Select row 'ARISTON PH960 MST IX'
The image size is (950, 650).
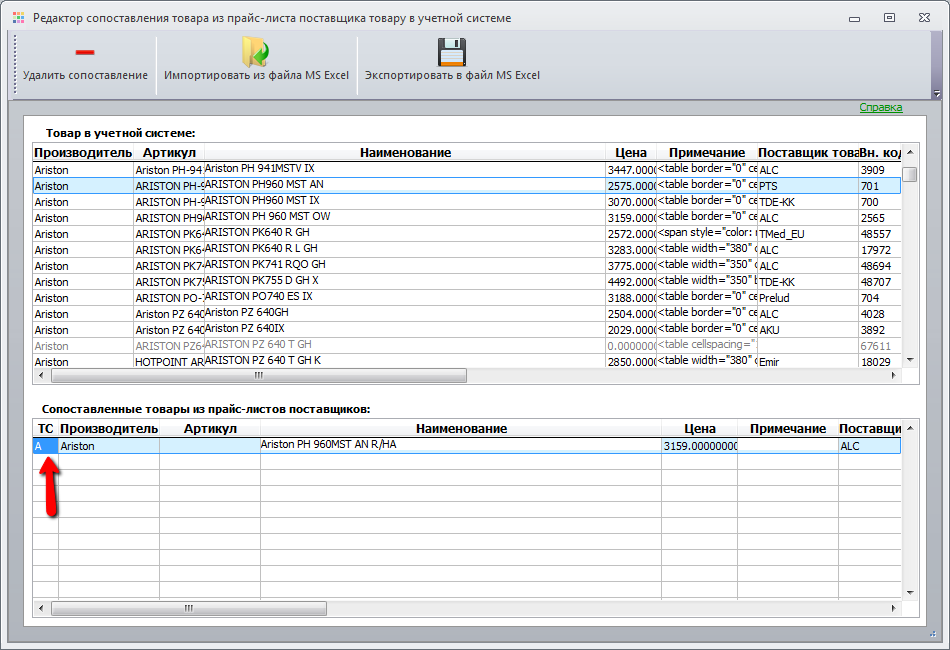[467, 202]
